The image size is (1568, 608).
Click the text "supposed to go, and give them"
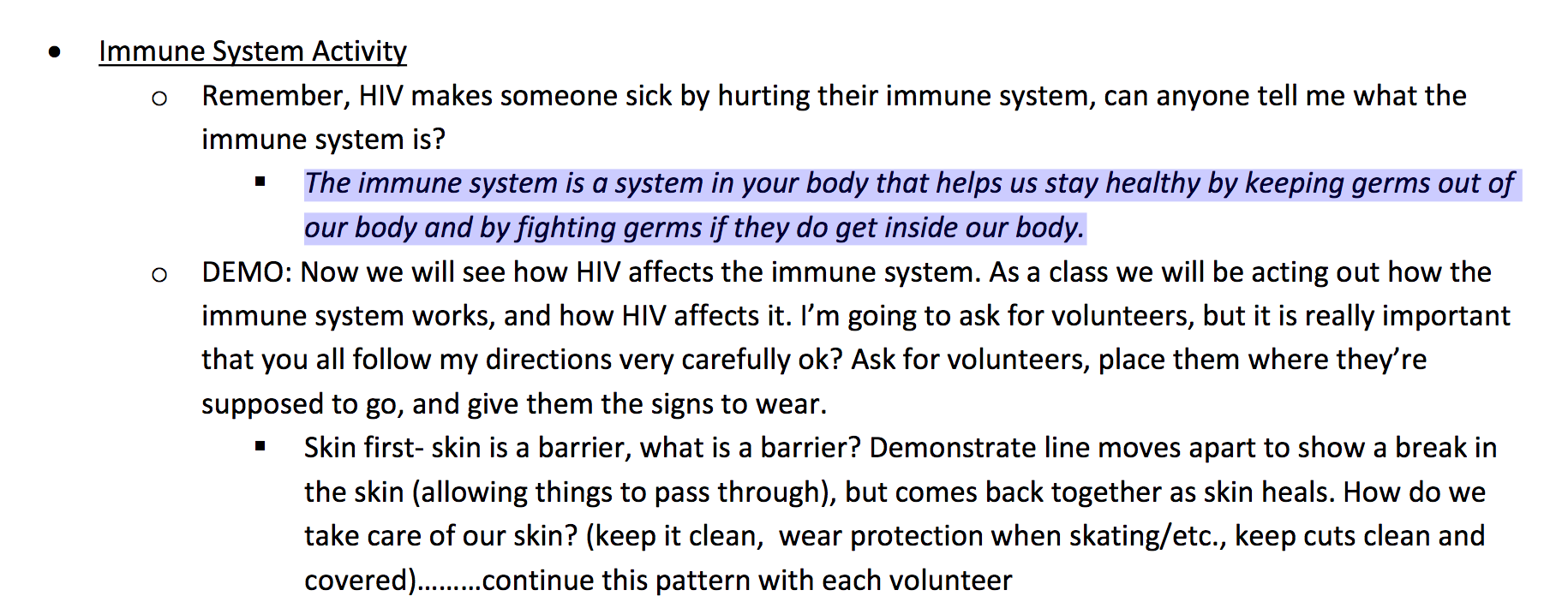[x=402, y=404]
